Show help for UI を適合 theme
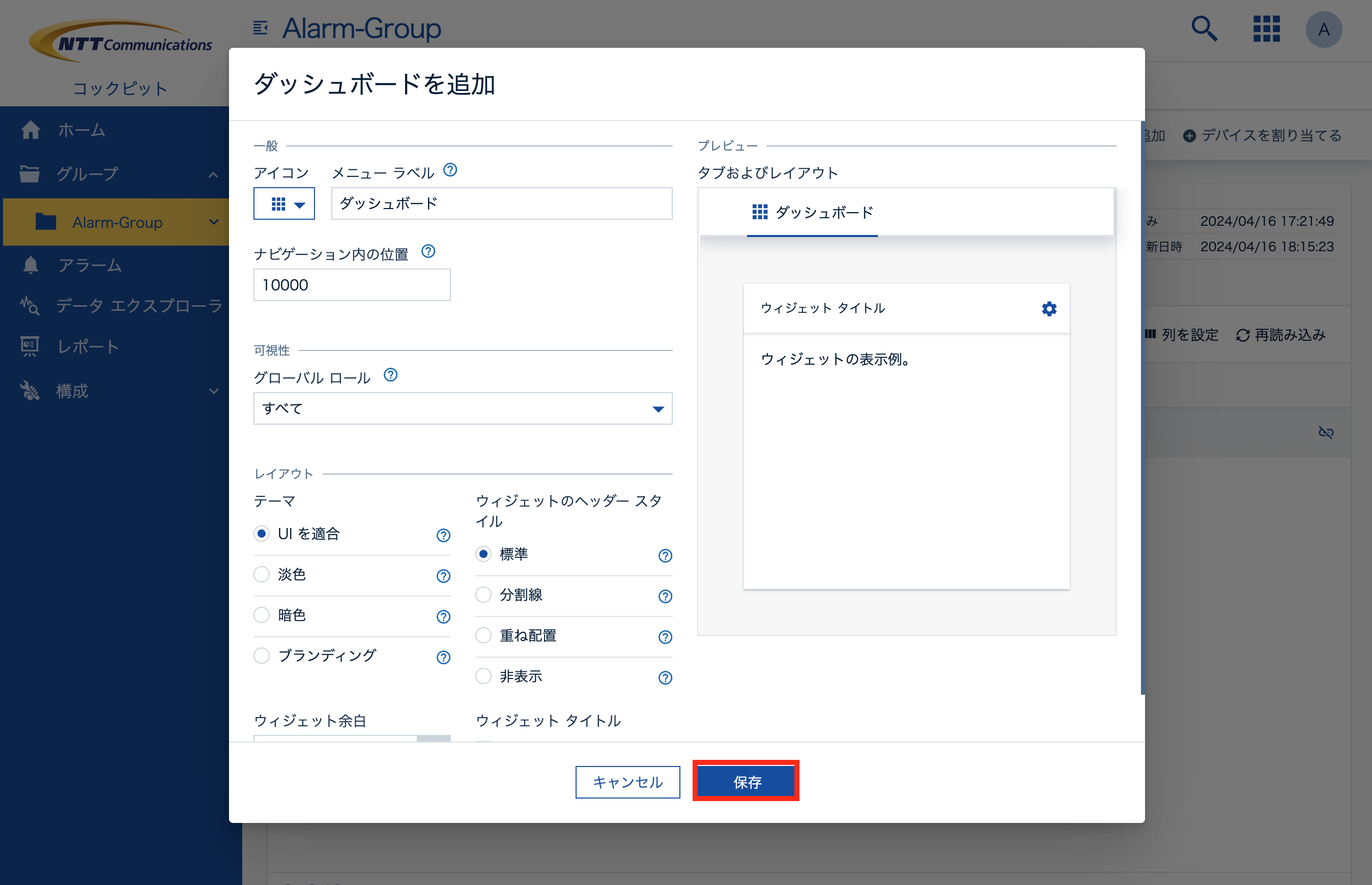 click(x=443, y=535)
